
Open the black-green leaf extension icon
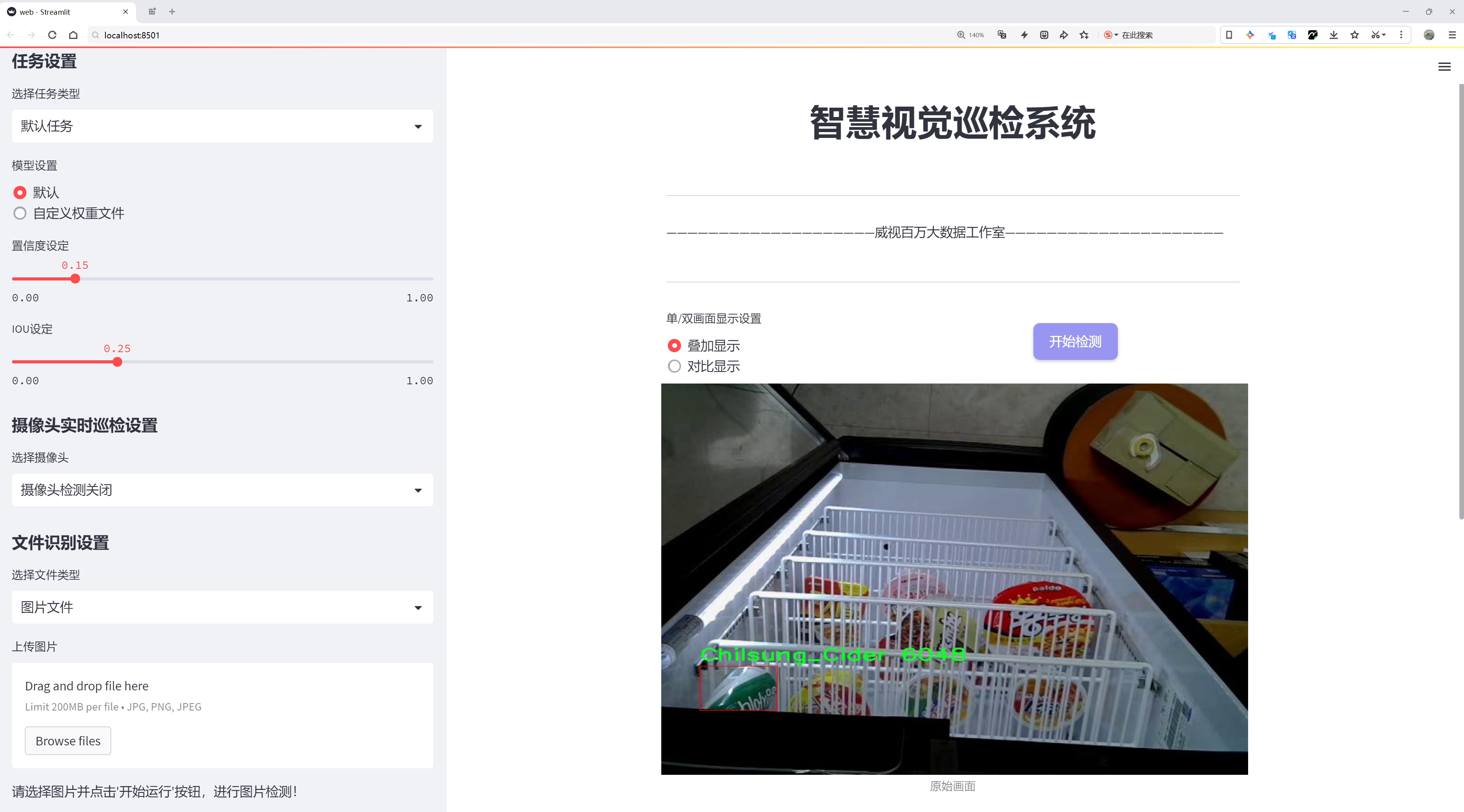tap(1313, 34)
